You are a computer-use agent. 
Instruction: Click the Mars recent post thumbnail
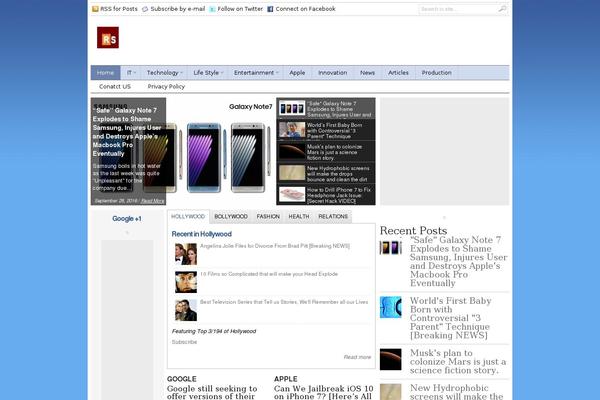point(391,359)
